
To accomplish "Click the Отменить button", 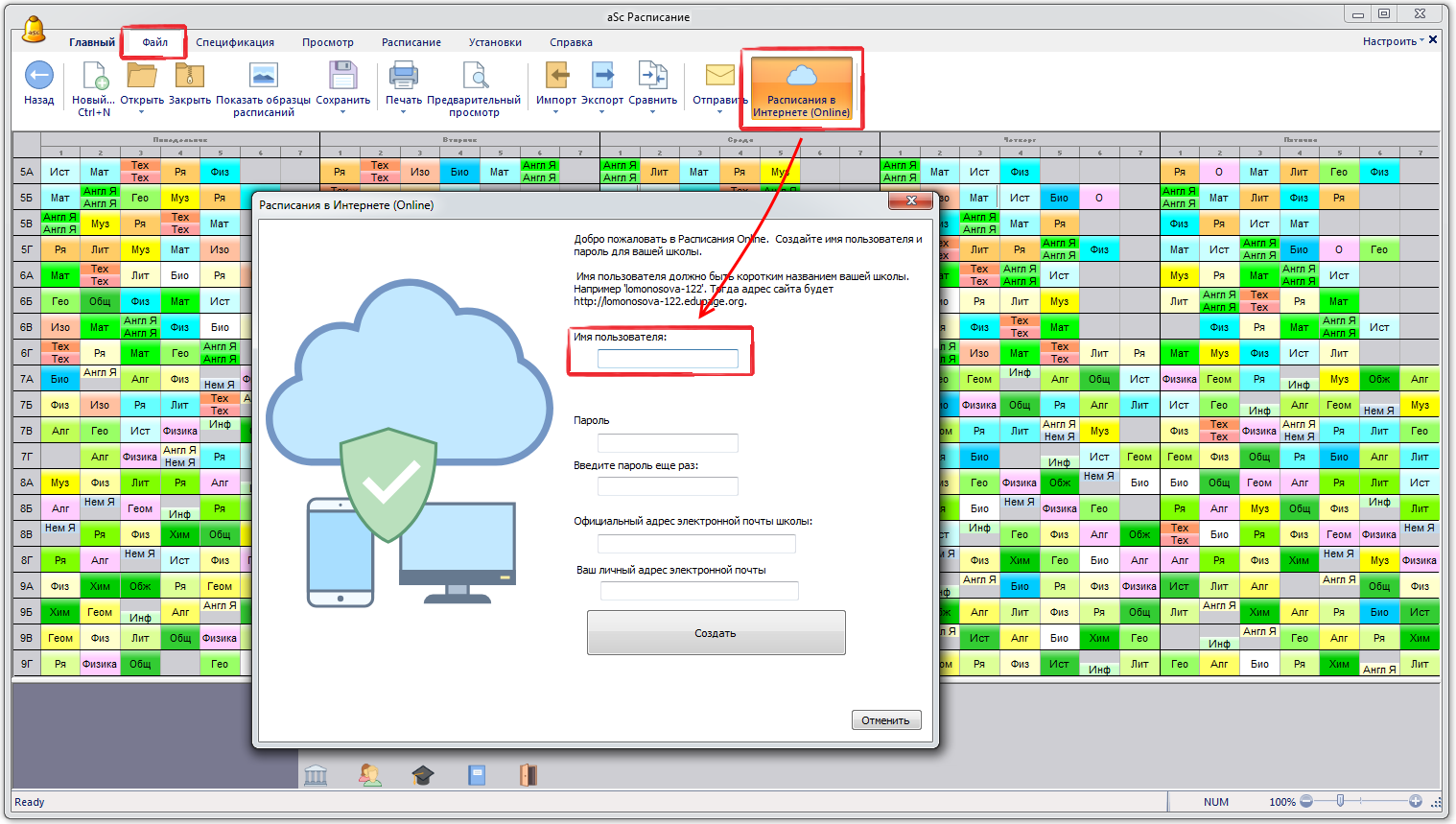I will (885, 720).
